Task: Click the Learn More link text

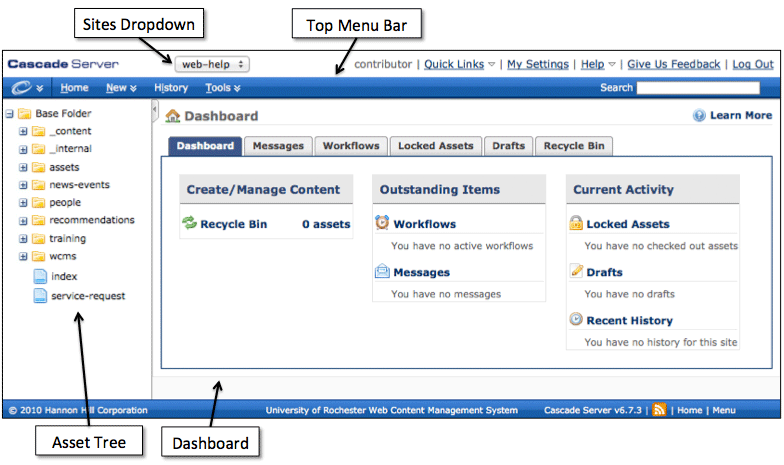Action: pos(741,116)
